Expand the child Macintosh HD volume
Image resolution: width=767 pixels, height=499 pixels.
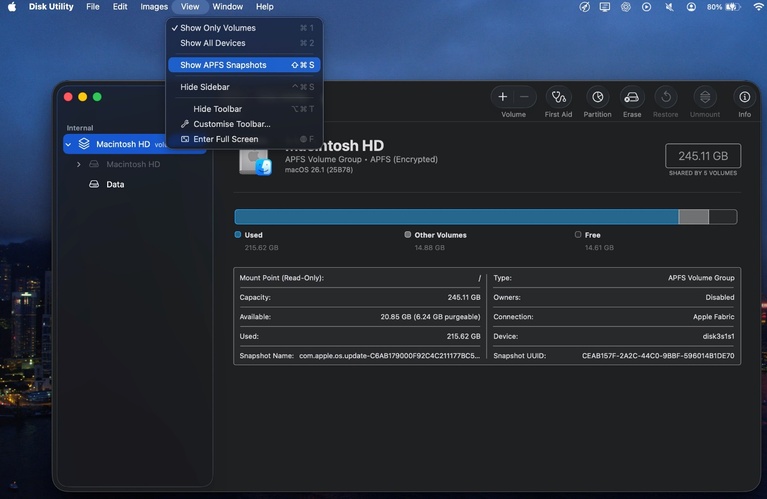(x=79, y=164)
